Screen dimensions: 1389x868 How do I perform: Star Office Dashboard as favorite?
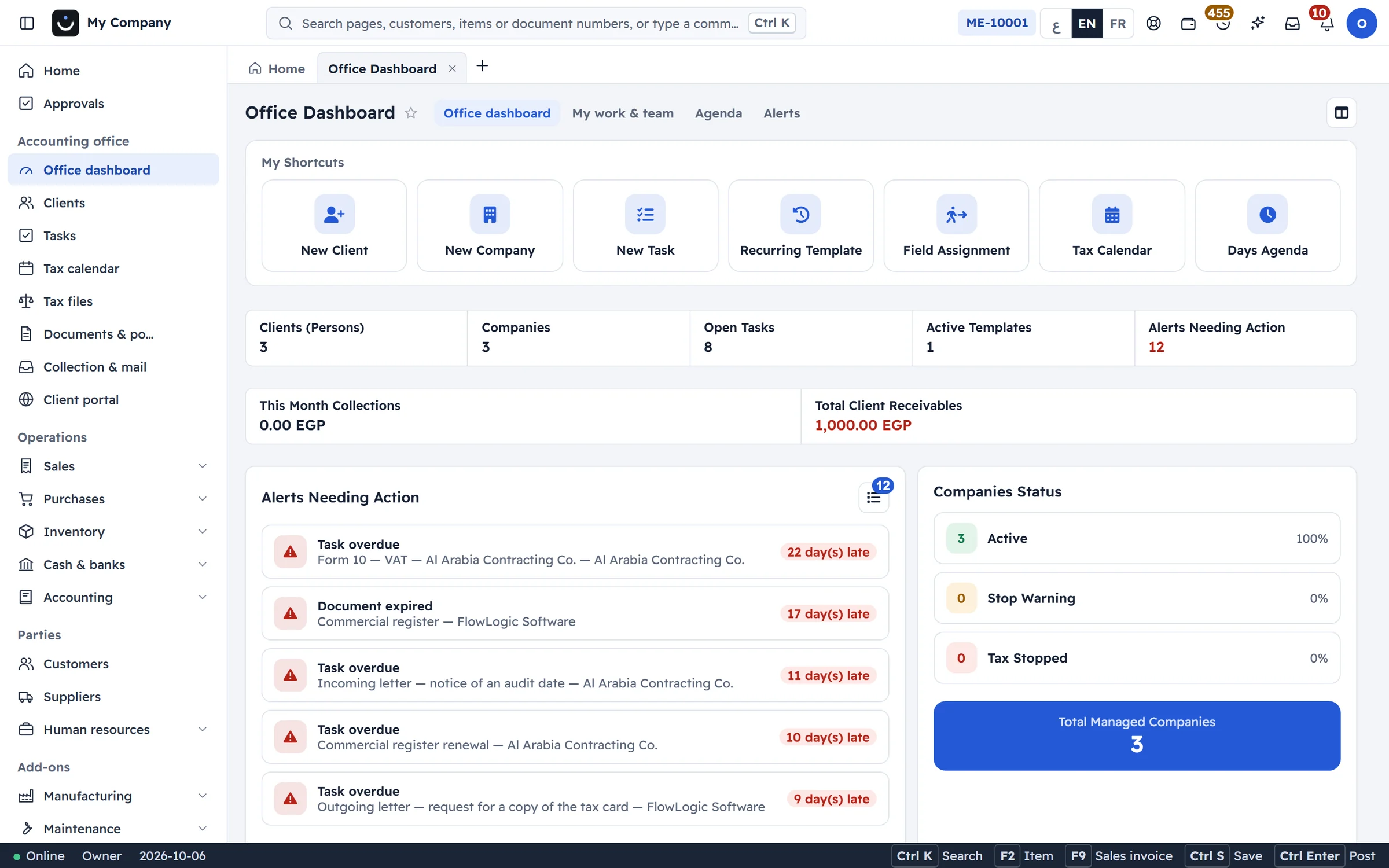pos(411,113)
